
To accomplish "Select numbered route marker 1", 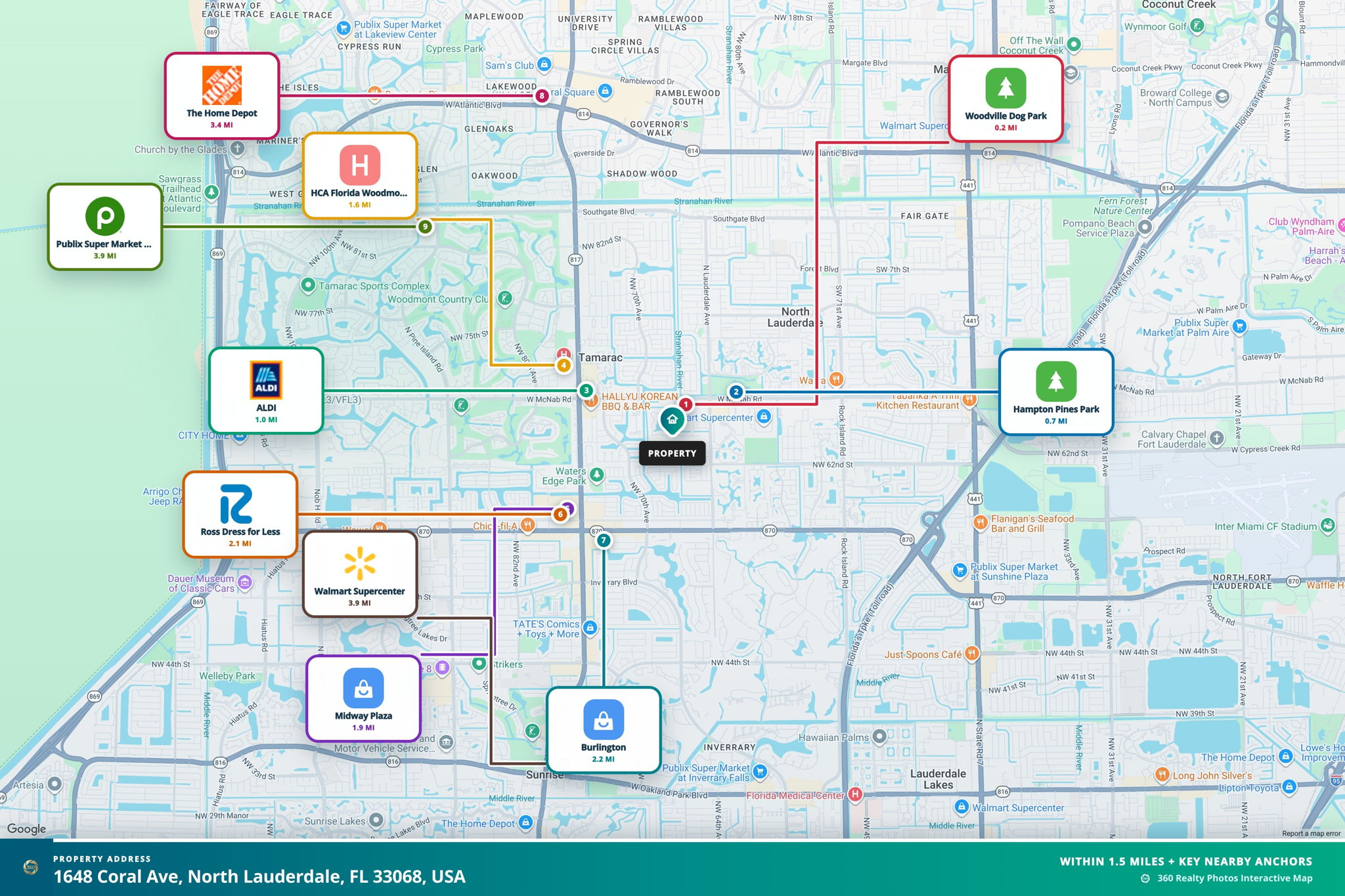I will 686,404.
